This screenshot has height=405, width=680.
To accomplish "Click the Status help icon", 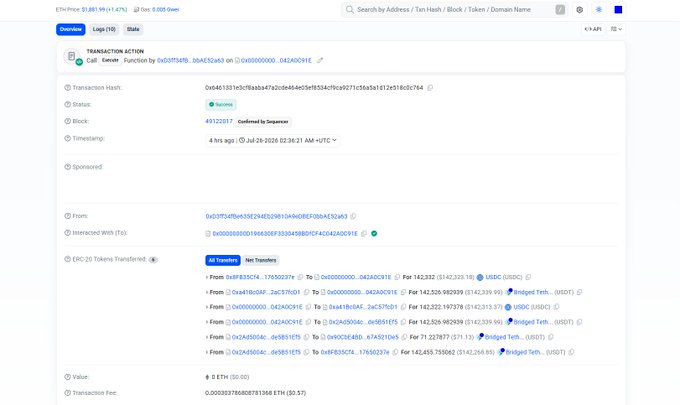I will (68, 105).
